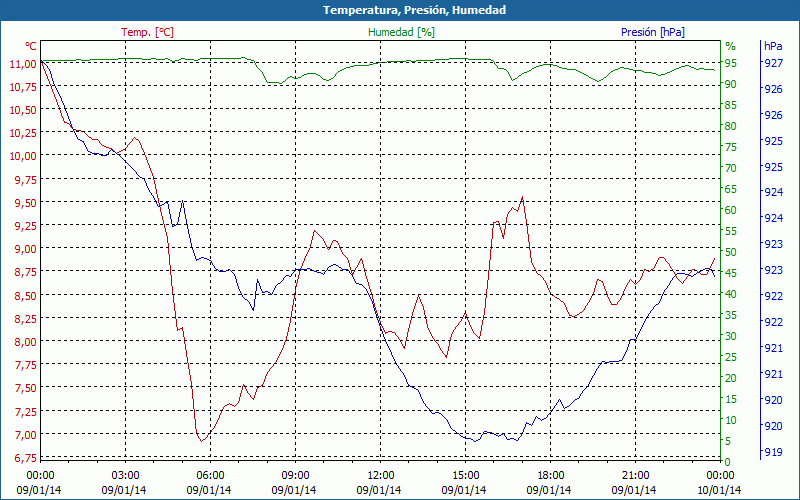
Task: Click the green '20' humidity axis value
Action: [x=731, y=378]
